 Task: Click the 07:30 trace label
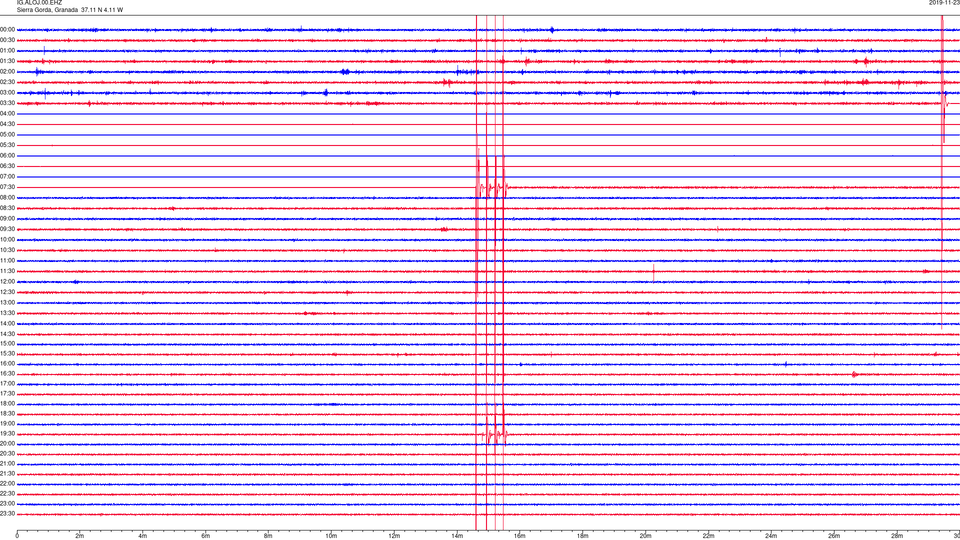pyautogui.click(x=8, y=187)
